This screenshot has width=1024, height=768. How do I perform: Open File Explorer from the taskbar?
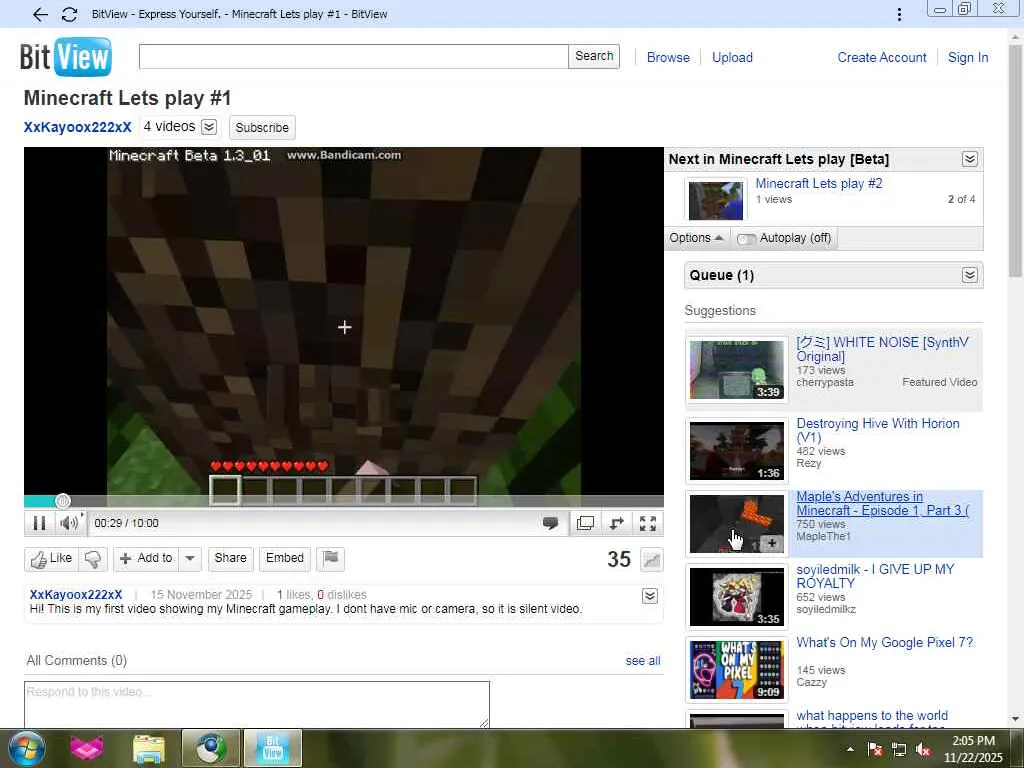pos(149,748)
